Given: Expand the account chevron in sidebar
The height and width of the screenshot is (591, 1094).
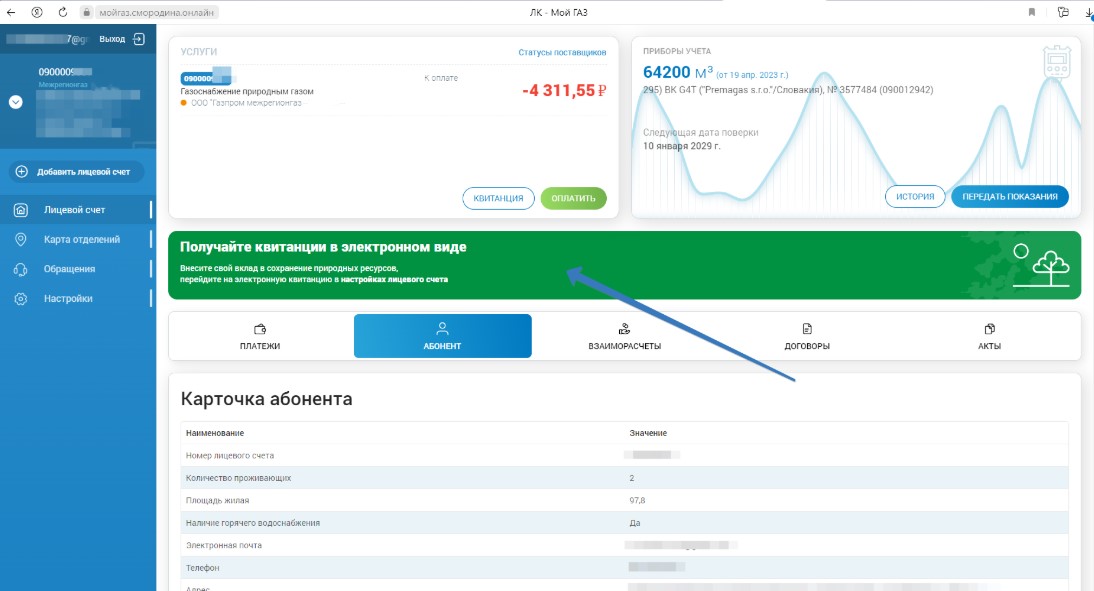Looking at the screenshot, I should [x=16, y=102].
